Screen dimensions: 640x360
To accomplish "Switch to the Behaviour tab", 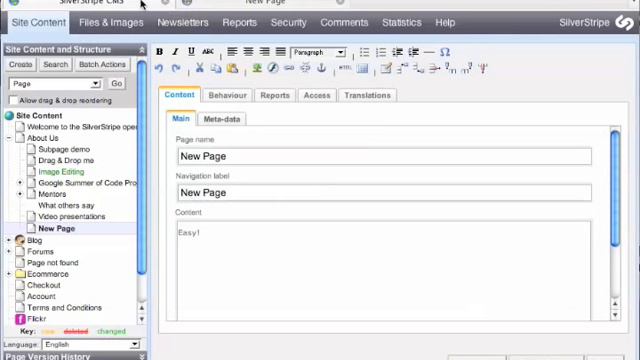I will coord(227,95).
